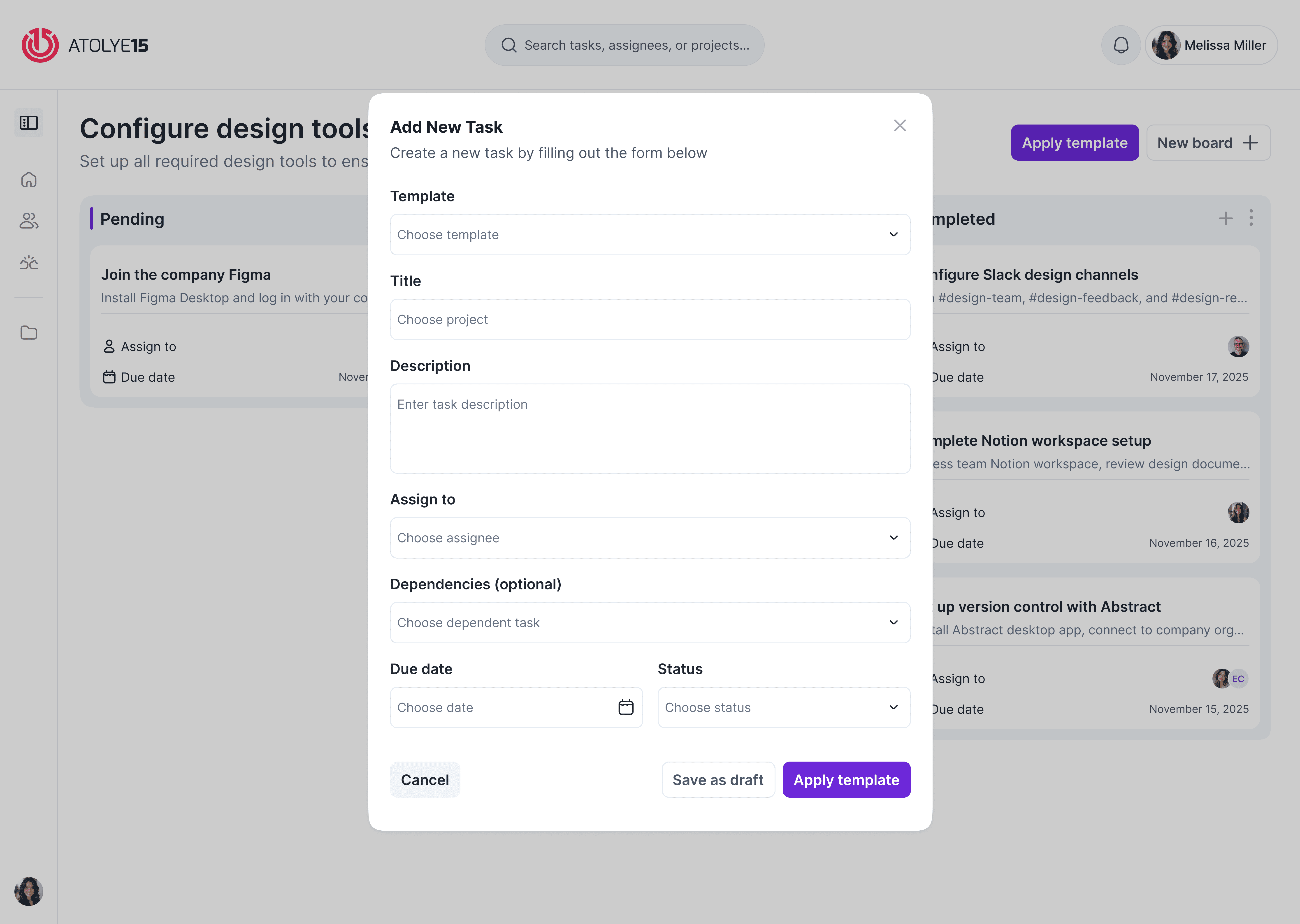Click Save as draft
This screenshot has width=1300, height=924.
[718, 779]
